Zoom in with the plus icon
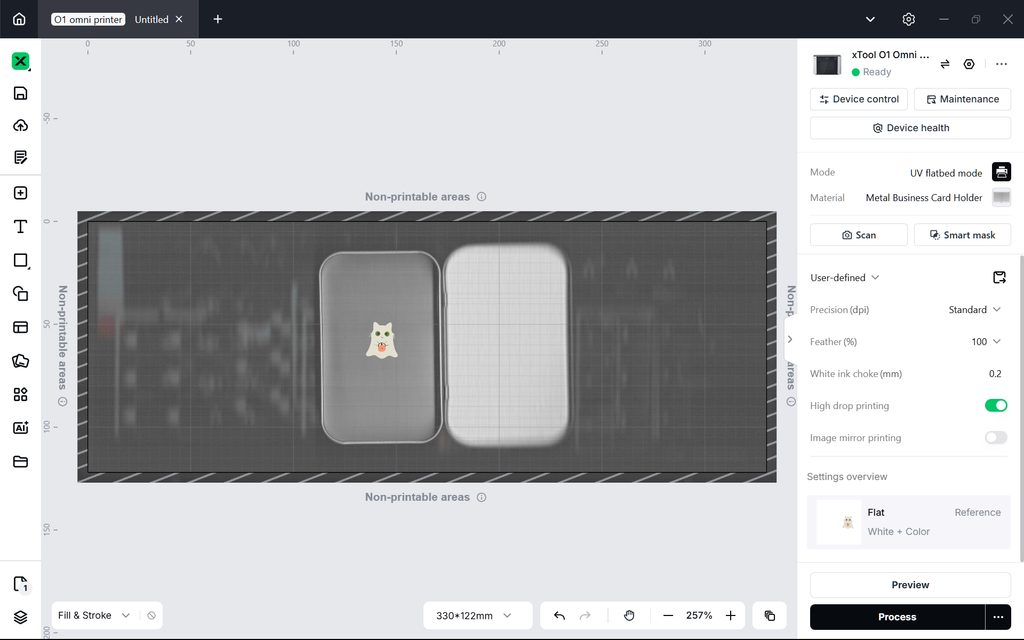 coord(730,615)
